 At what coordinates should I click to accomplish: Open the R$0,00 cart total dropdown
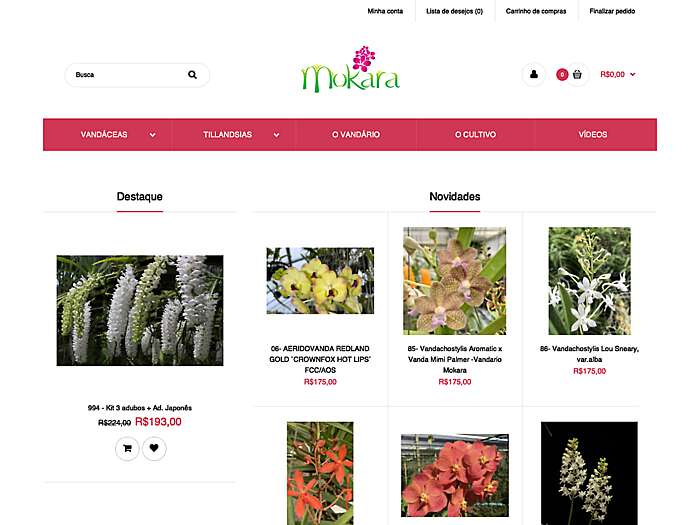pos(617,75)
